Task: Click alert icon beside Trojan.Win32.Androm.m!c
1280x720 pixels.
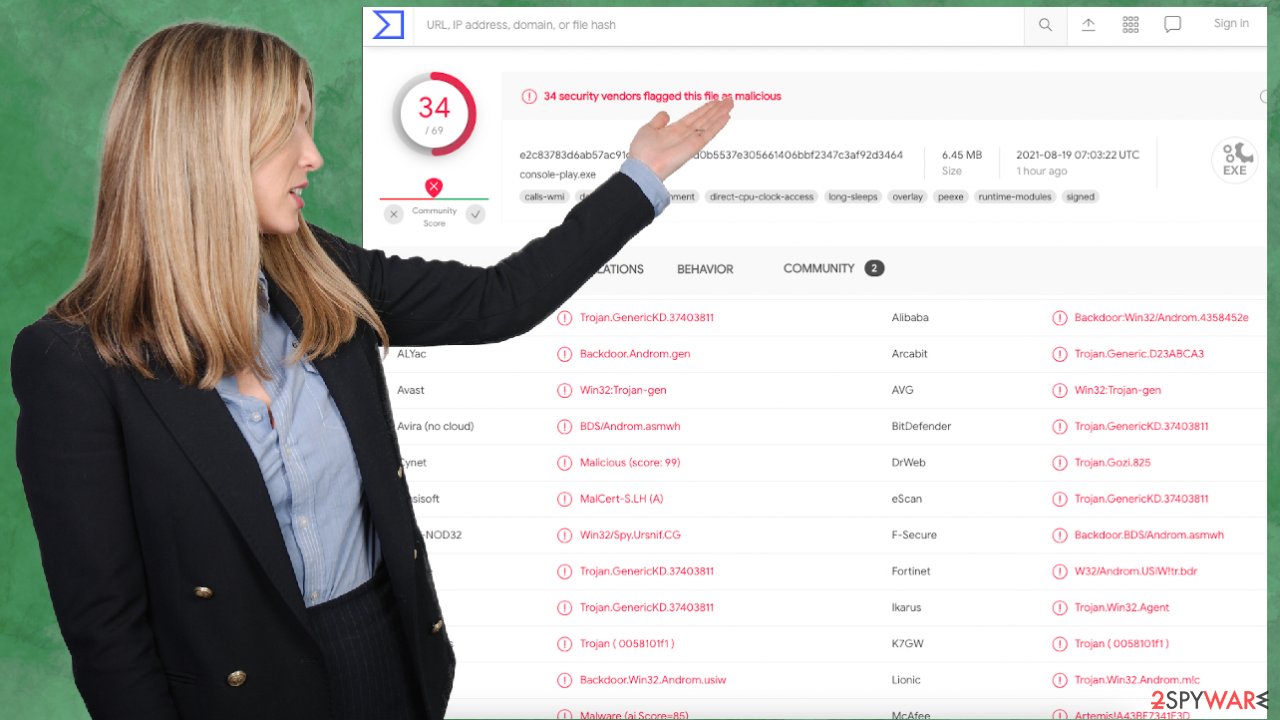Action: coord(1060,680)
